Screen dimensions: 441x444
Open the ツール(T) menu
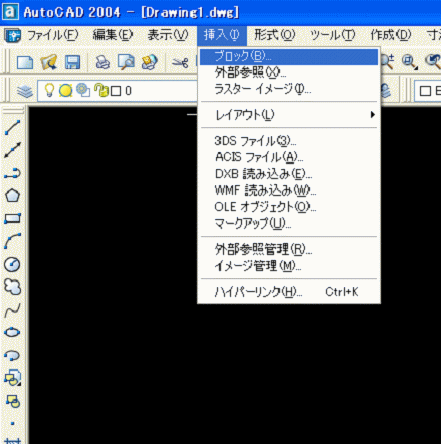pyautogui.click(x=333, y=35)
